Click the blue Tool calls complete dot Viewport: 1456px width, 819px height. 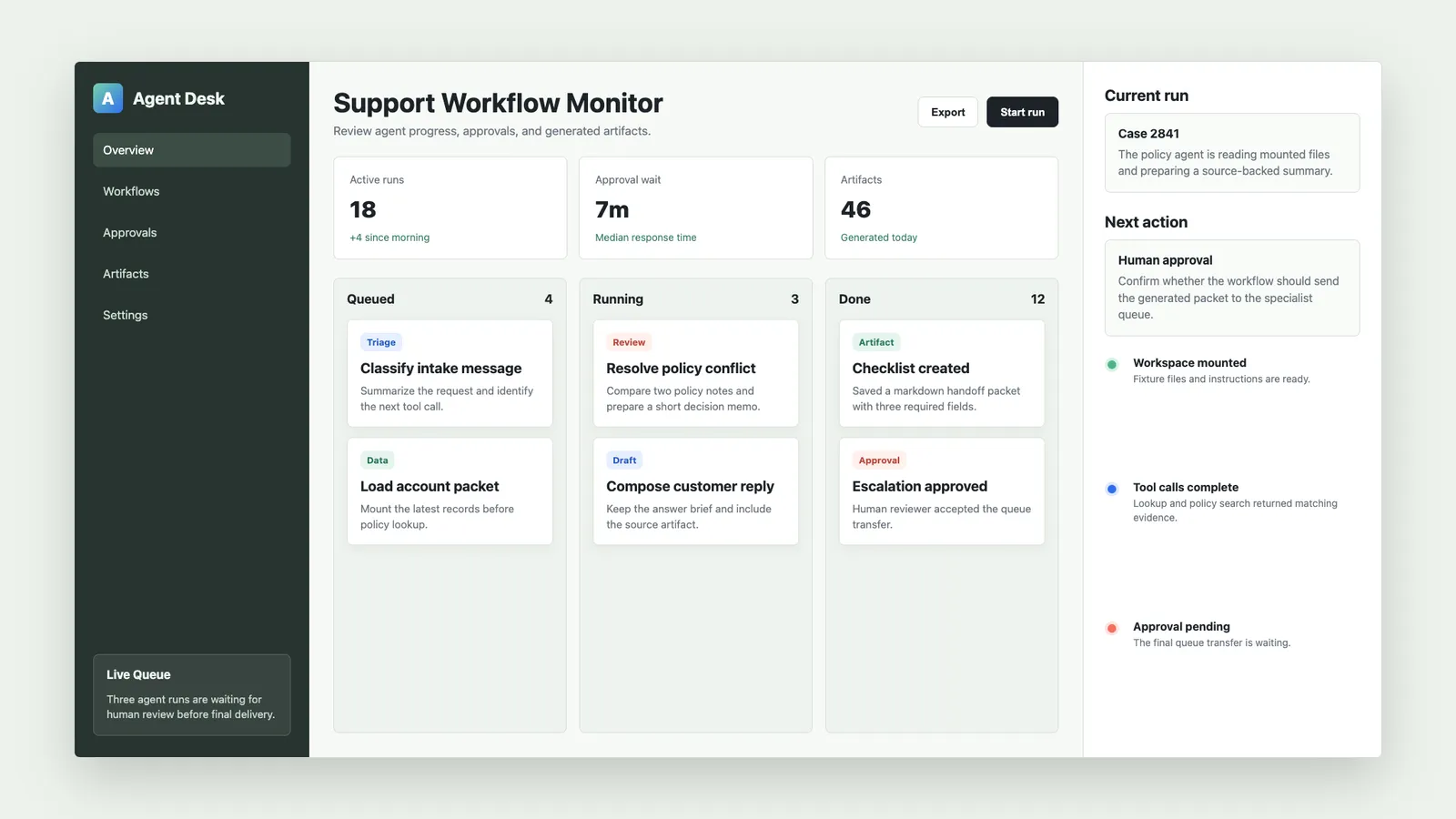click(1111, 490)
